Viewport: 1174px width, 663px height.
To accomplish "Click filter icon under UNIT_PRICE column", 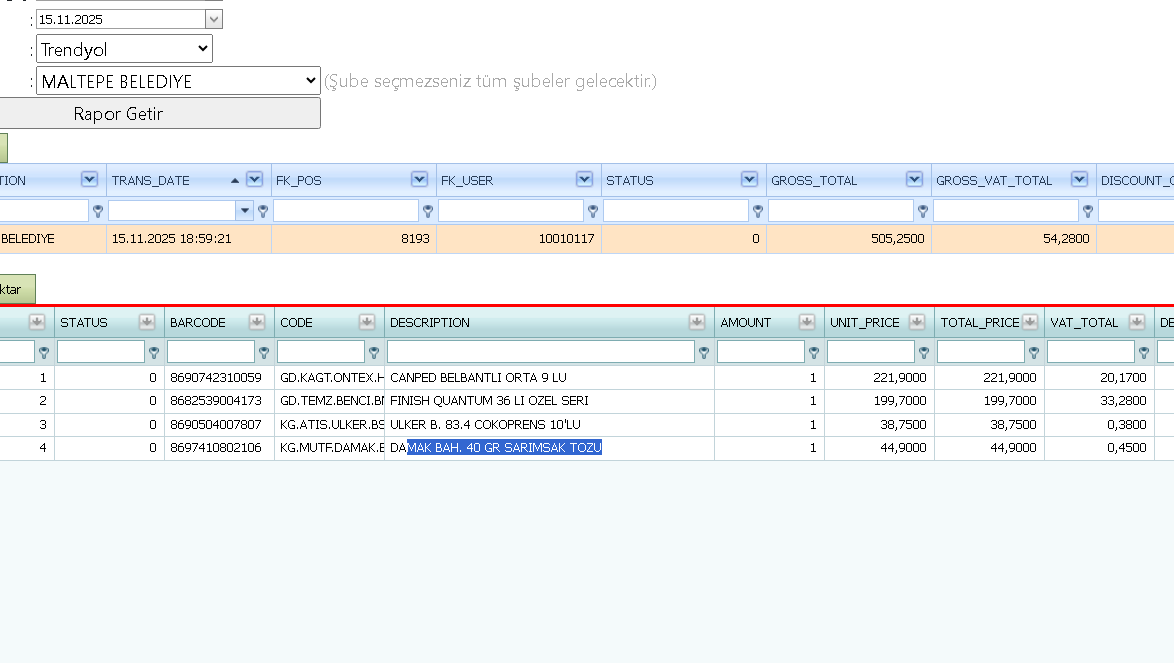I will click(924, 352).
